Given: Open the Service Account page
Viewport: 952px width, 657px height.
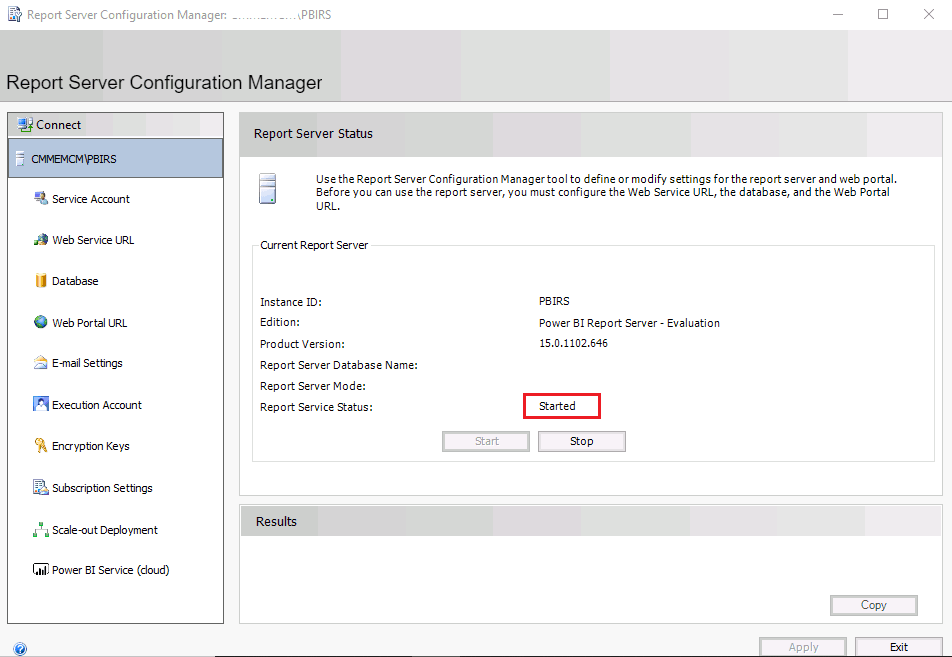Looking at the screenshot, I should pyautogui.click(x=90, y=199).
